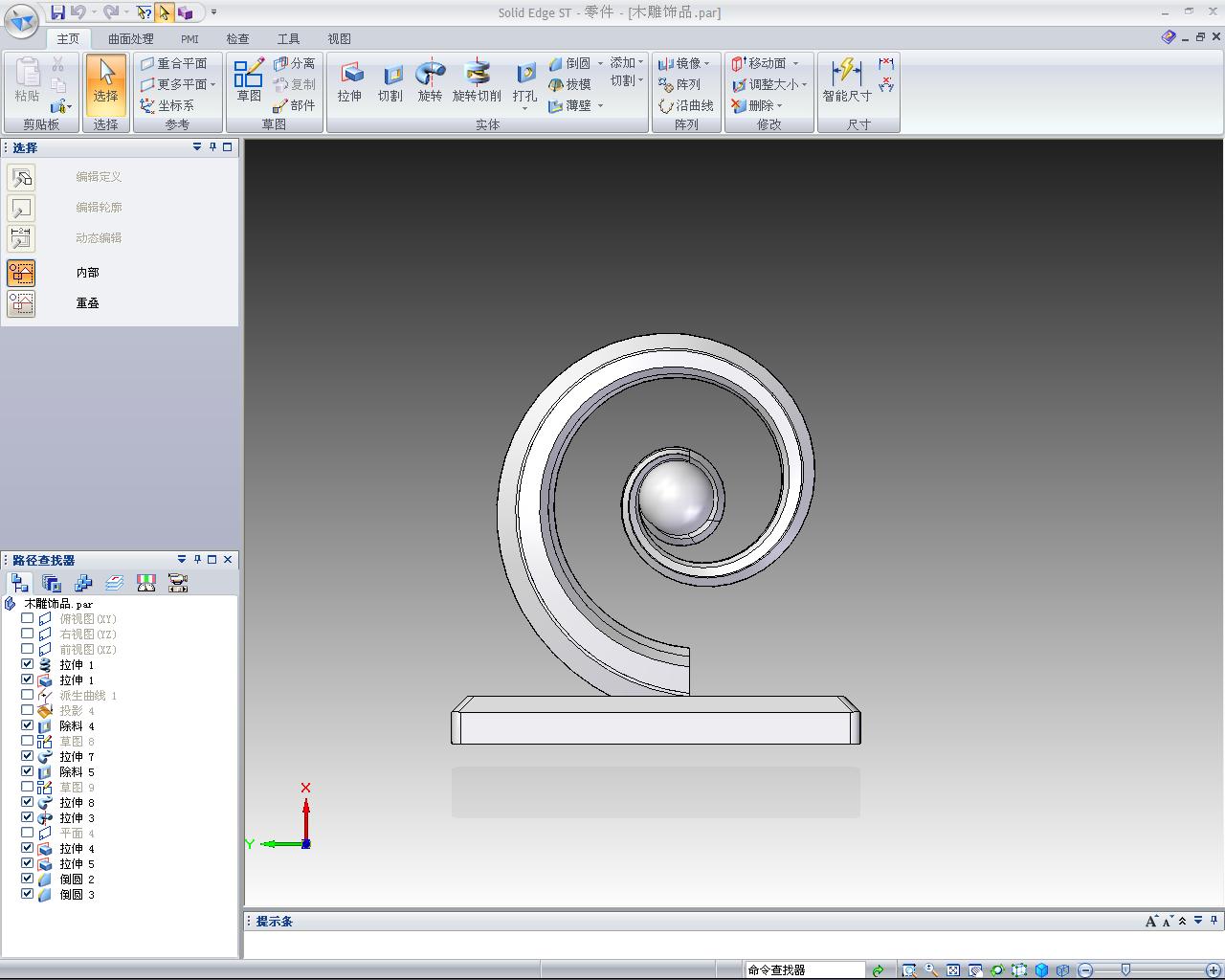Open the PathFinder feature tree tab icon
Screen dimensions: 1225x980
point(19,583)
